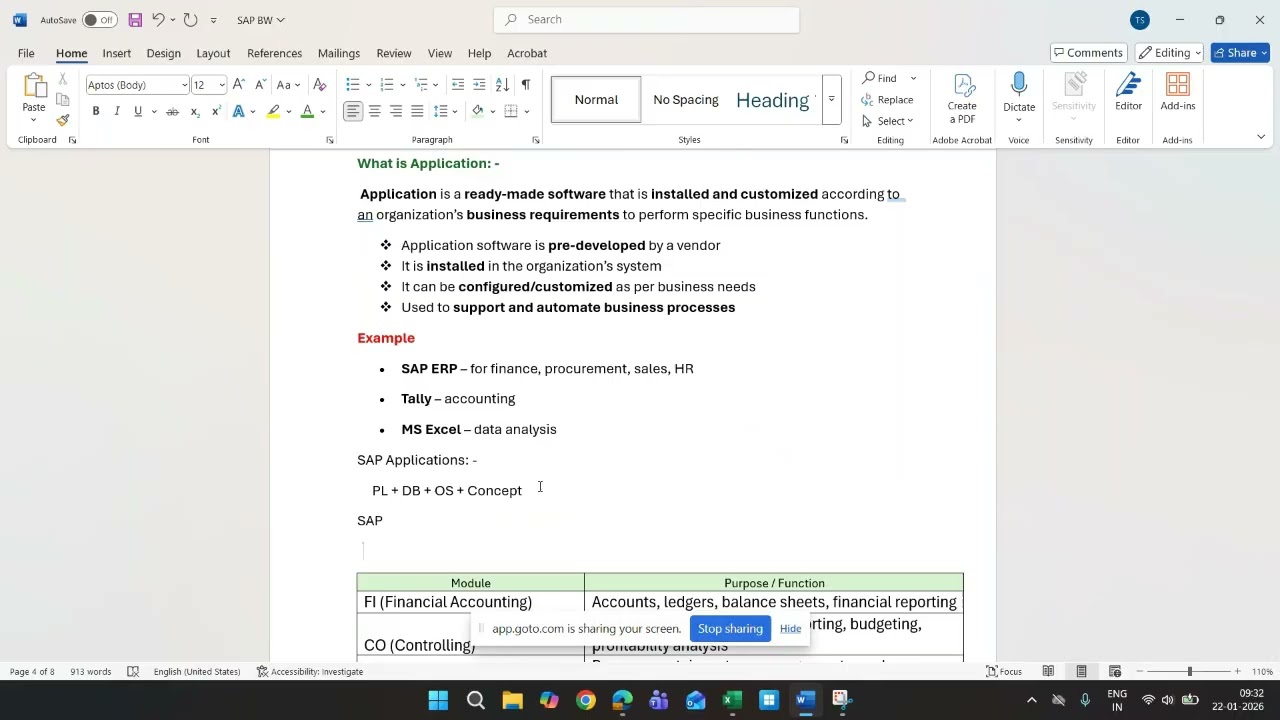Align paragraph text to the right

(396, 111)
